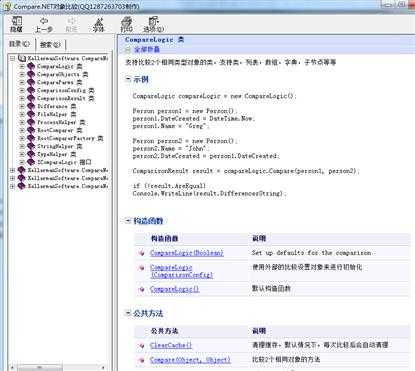Screen dimensions: 415x371
Task: Click the purple icon beside RootComparer 类
Action: pyautogui.click(x=31, y=130)
